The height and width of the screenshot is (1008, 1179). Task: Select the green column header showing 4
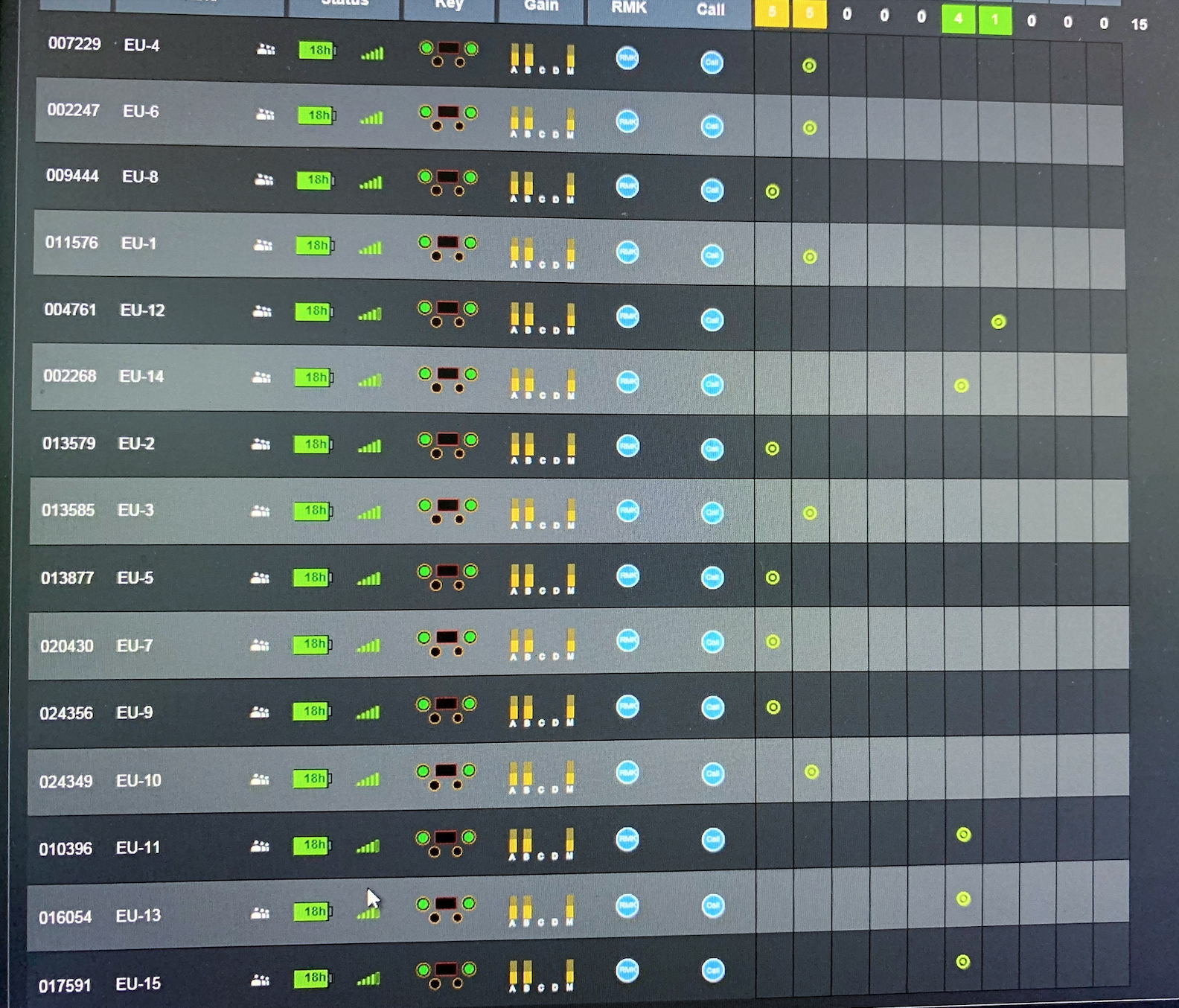[x=959, y=19]
